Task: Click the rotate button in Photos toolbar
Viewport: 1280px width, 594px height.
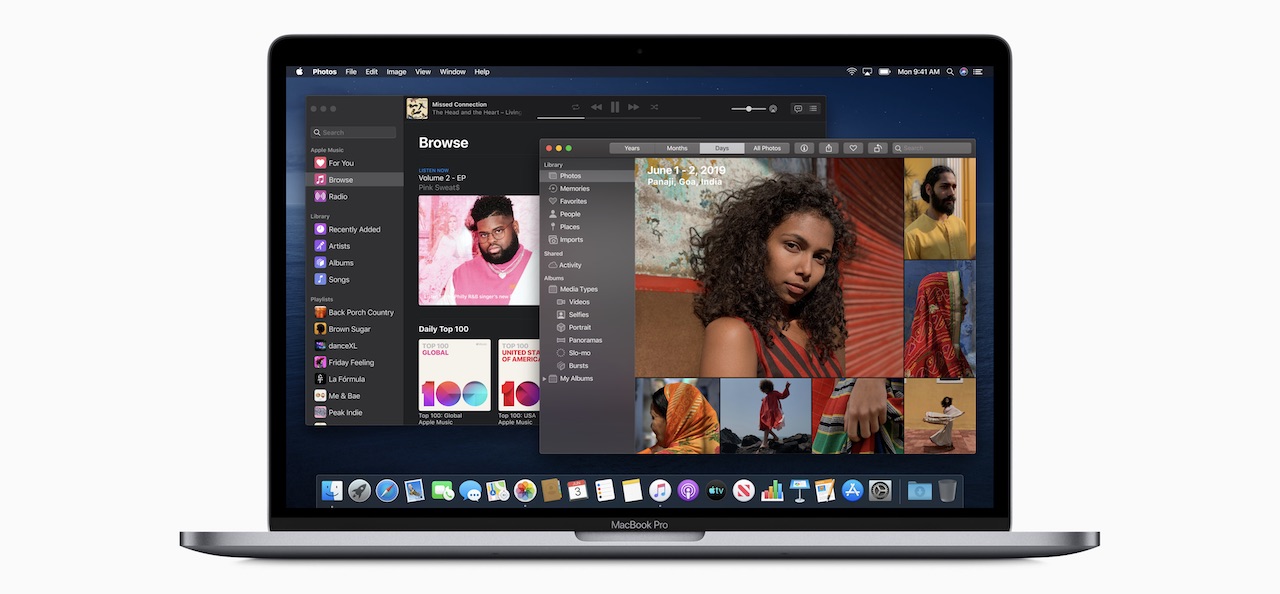Action: click(x=878, y=148)
